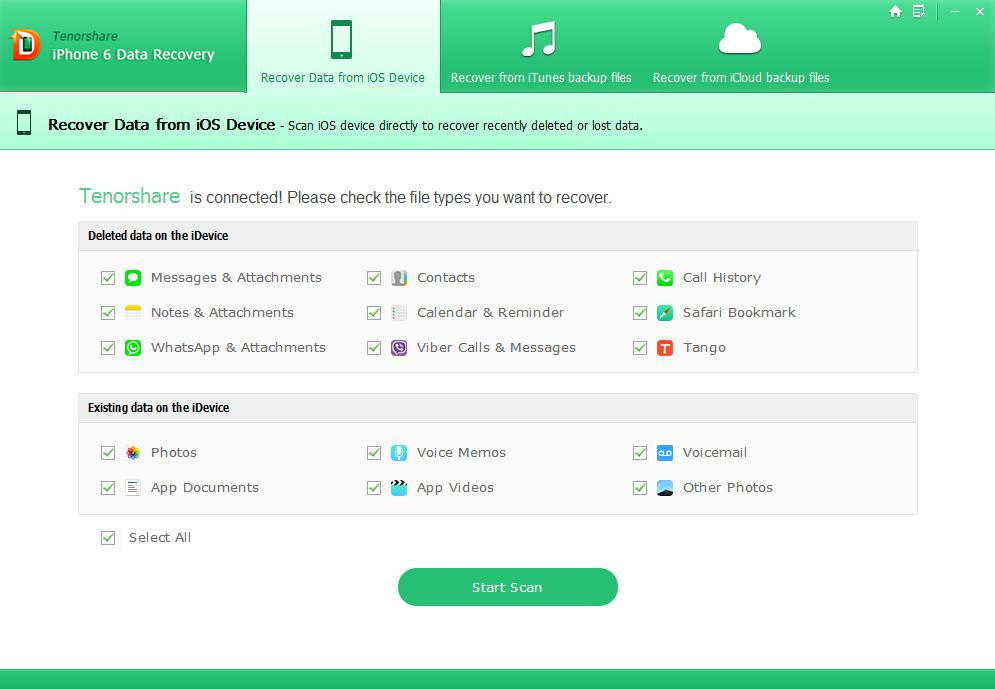
Task: Click the WhatsApp green icon
Action: (x=133, y=348)
